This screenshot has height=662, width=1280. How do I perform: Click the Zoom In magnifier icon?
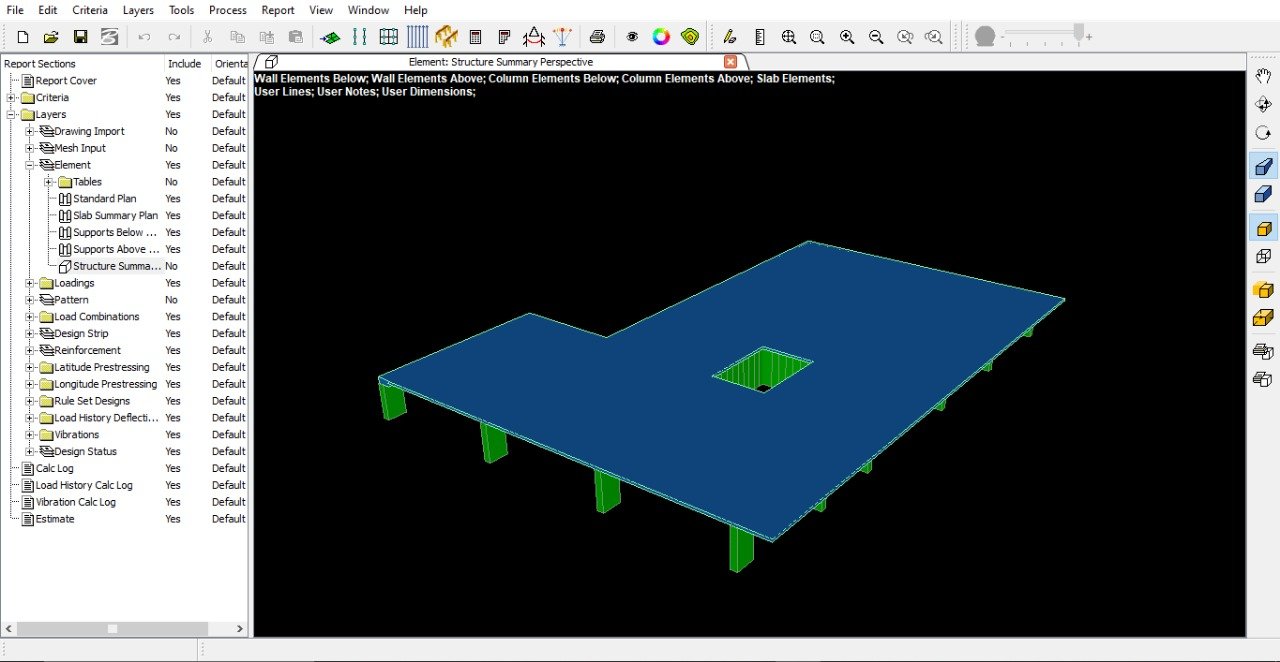point(847,37)
